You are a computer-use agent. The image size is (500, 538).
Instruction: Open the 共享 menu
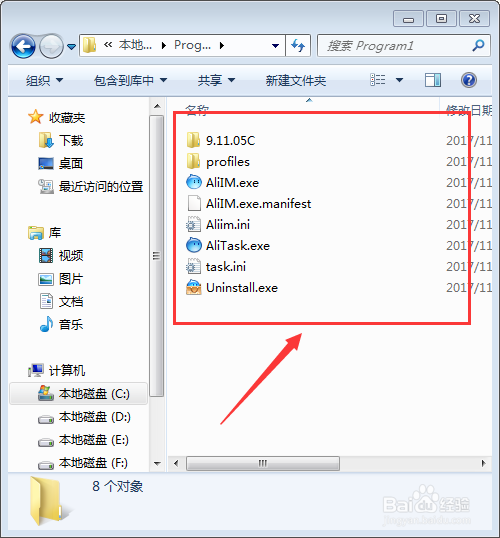pyautogui.click(x=216, y=81)
